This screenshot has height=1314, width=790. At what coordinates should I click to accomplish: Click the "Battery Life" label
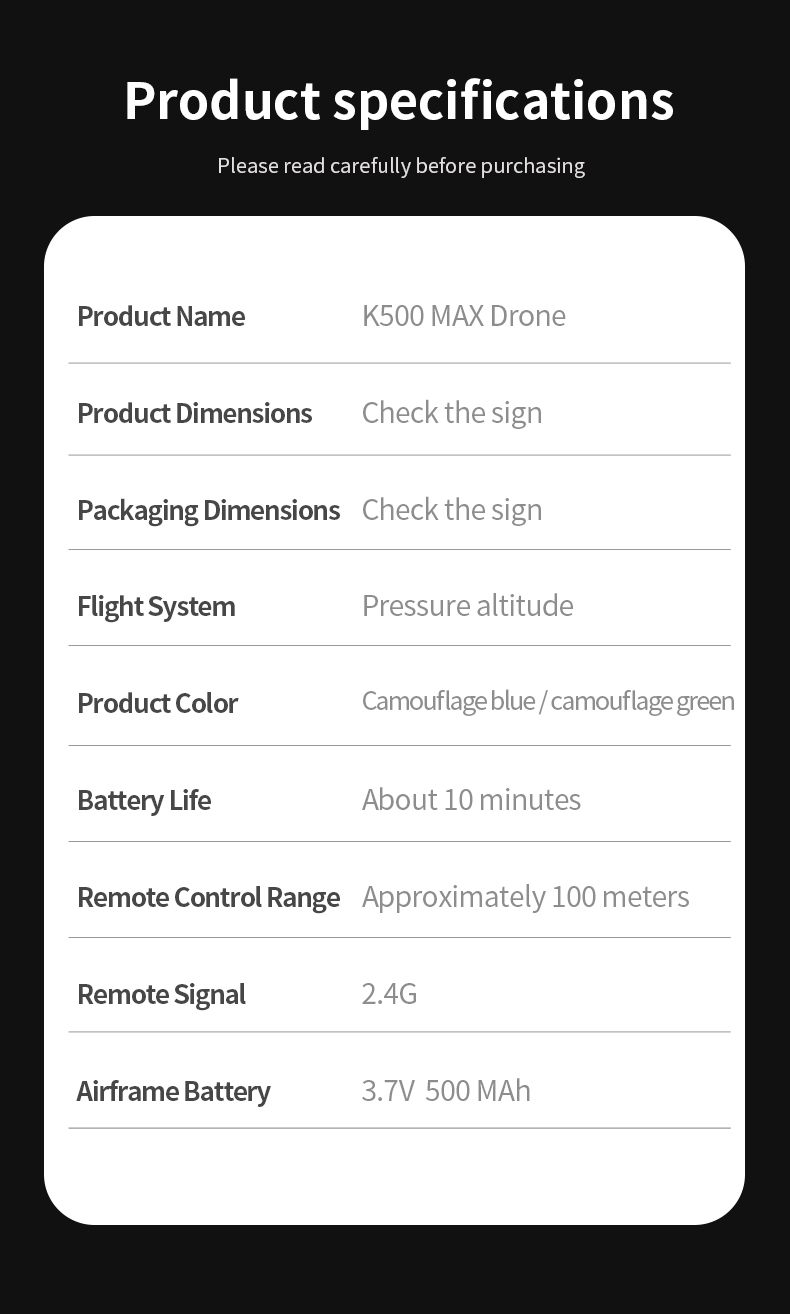(x=144, y=800)
